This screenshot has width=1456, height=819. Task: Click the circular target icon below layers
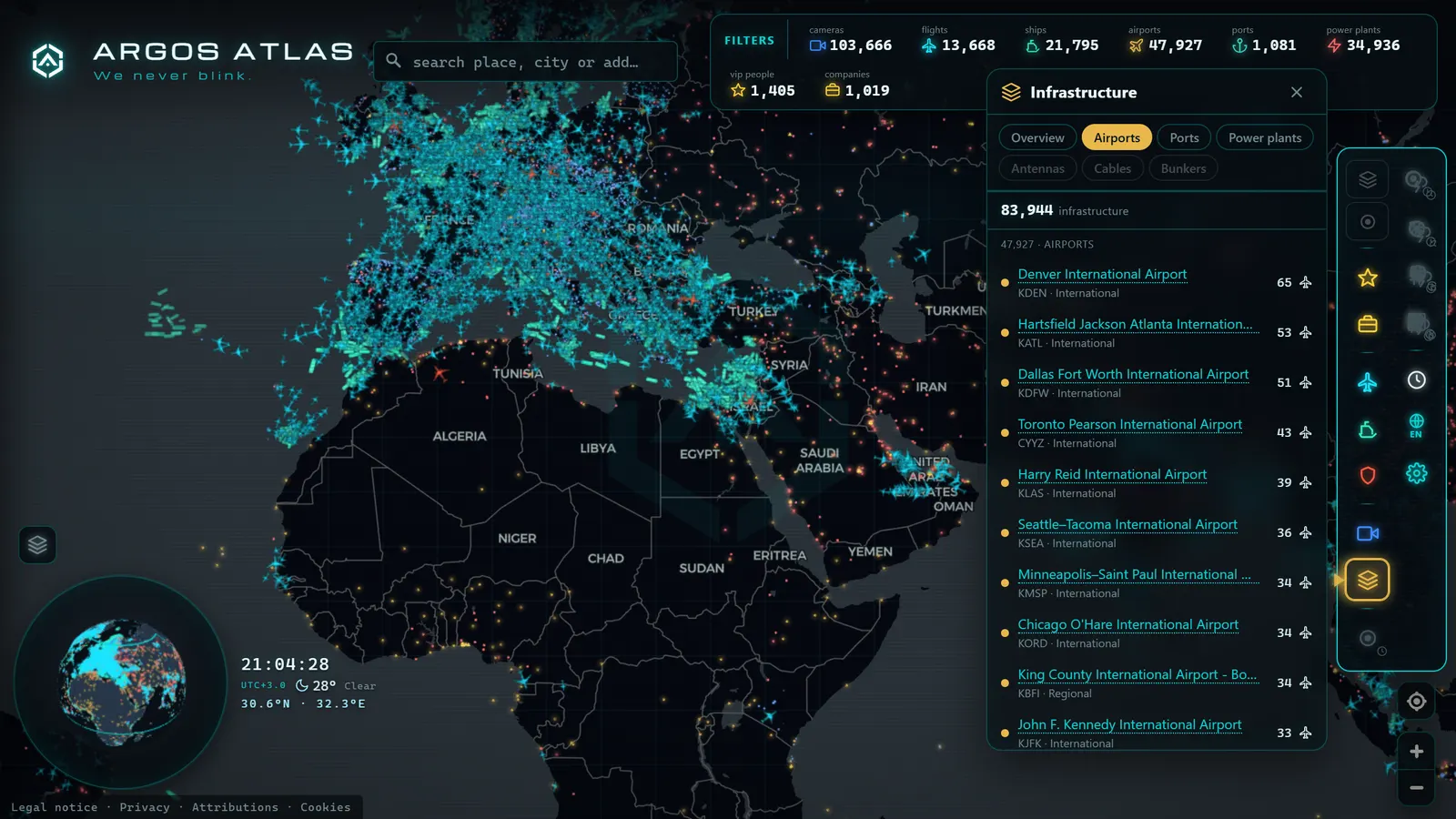coord(1367,222)
